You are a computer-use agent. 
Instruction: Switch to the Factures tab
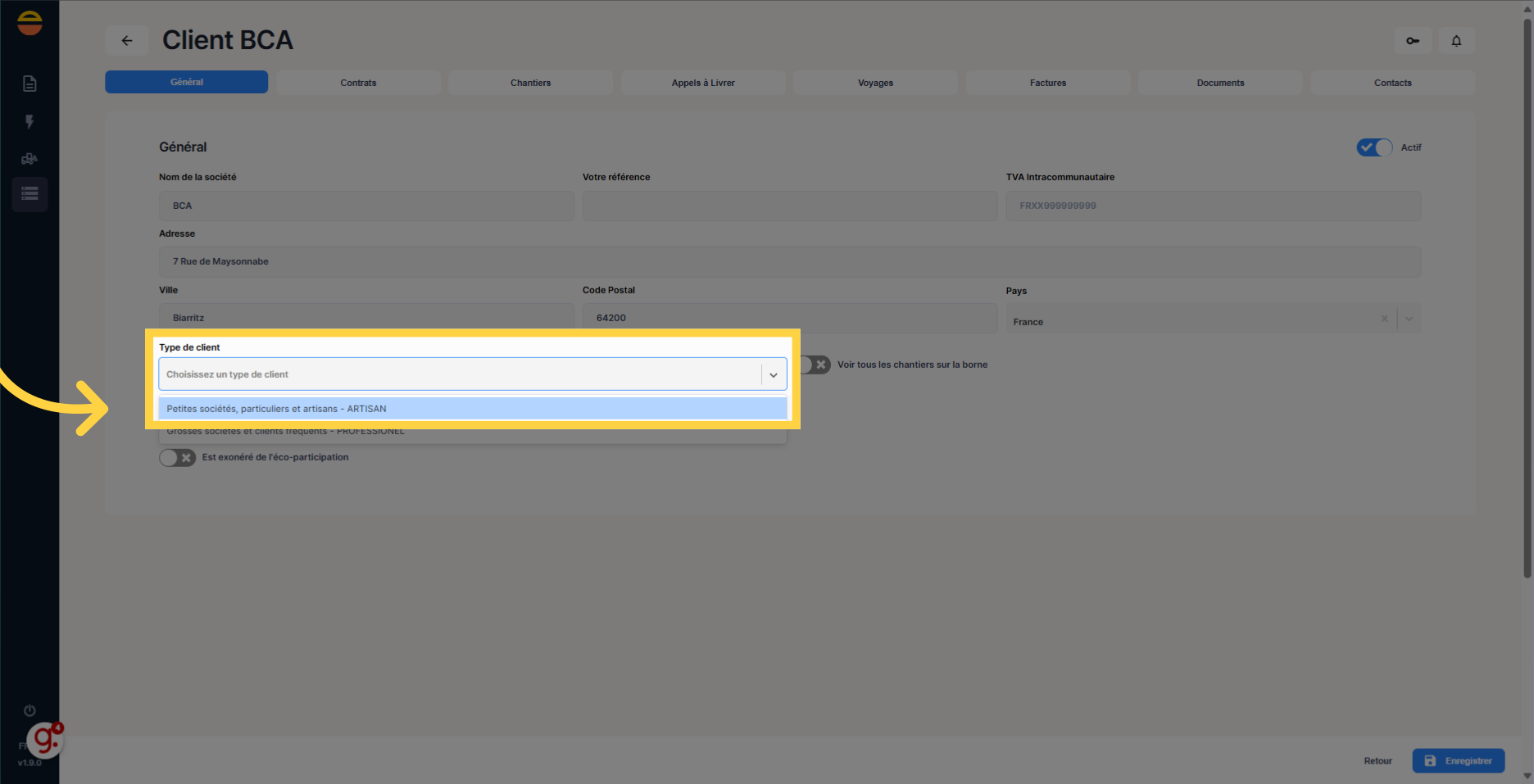[1047, 82]
